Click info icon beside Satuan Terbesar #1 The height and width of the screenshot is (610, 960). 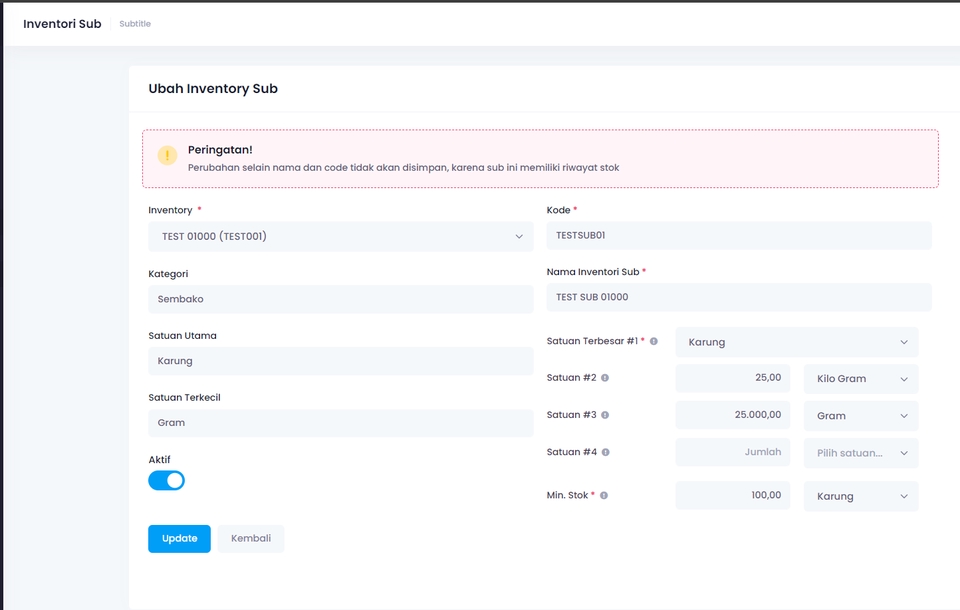[x=654, y=341]
